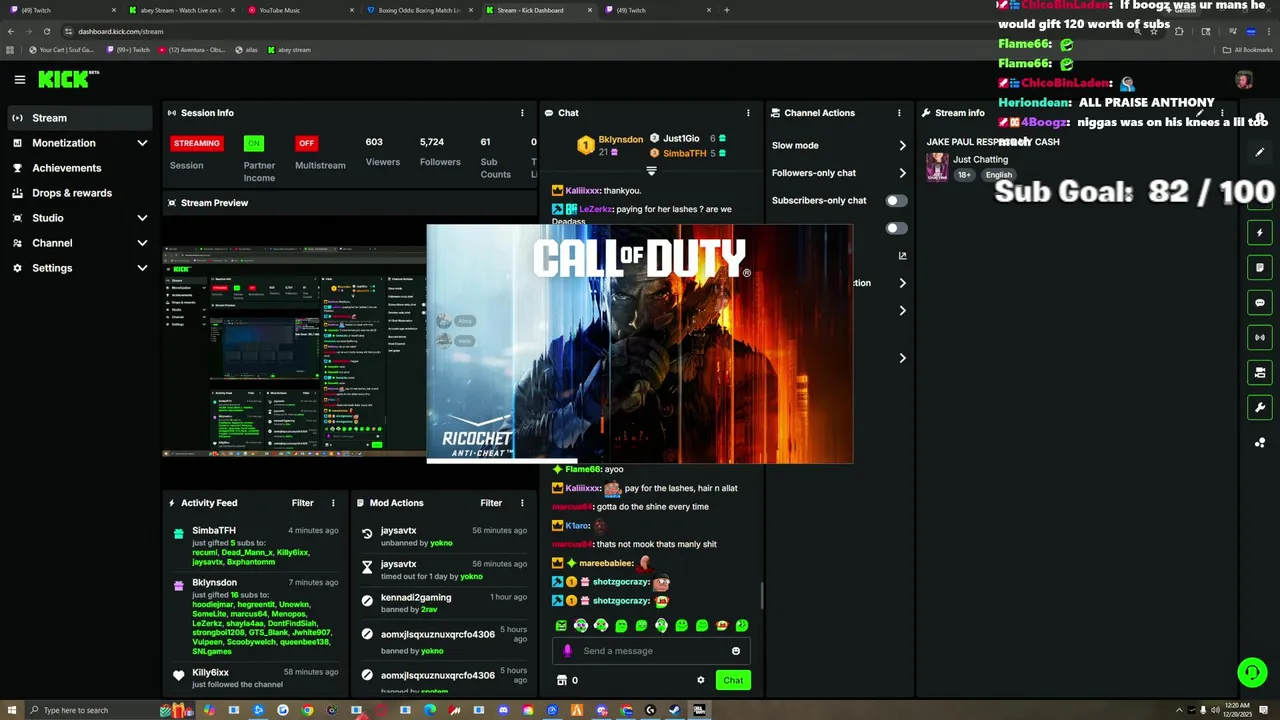
Task: Select Stream in the sidebar
Action: 80,118
